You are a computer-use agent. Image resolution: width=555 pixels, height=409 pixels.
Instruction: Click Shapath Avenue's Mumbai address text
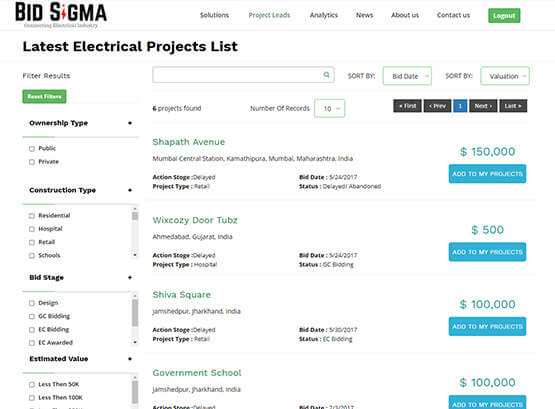tap(253, 159)
